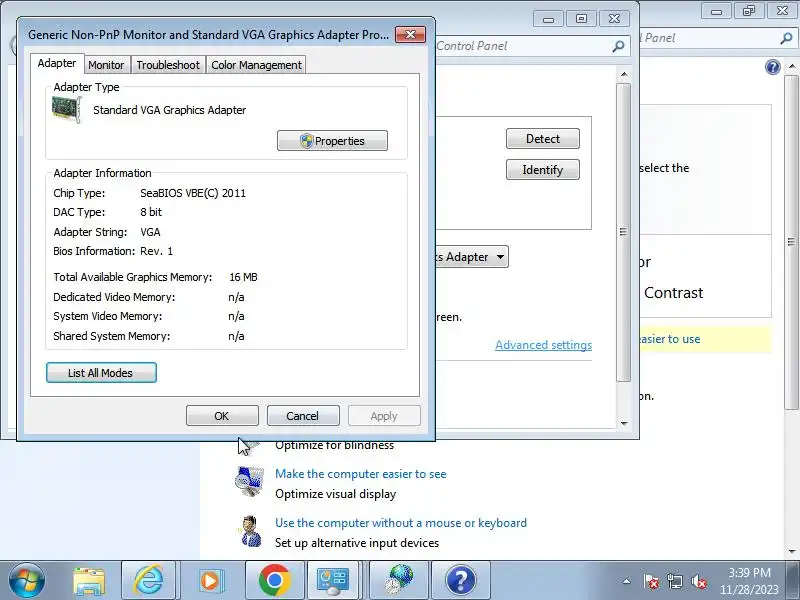Open the Help question mark taskbar icon
The width and height of the screenshot is (800, 600).
click(460, 580)
